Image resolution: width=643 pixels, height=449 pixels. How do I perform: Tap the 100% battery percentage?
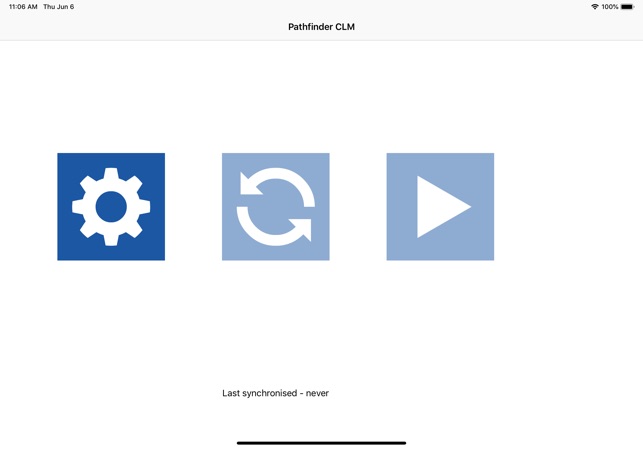point(610,7)
